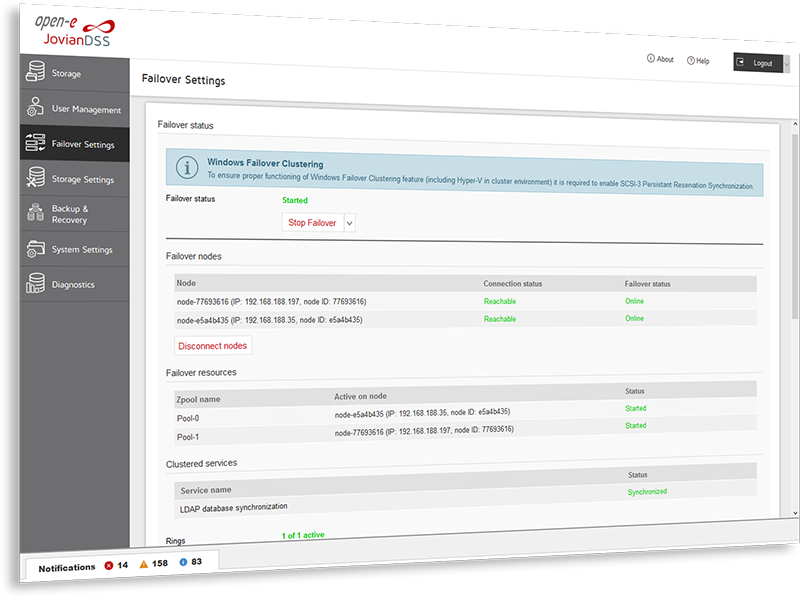This screenshot has width=800, height=598.
Task: Click the User Management icon
Action: pyautogui.click(x=36, y=109)
